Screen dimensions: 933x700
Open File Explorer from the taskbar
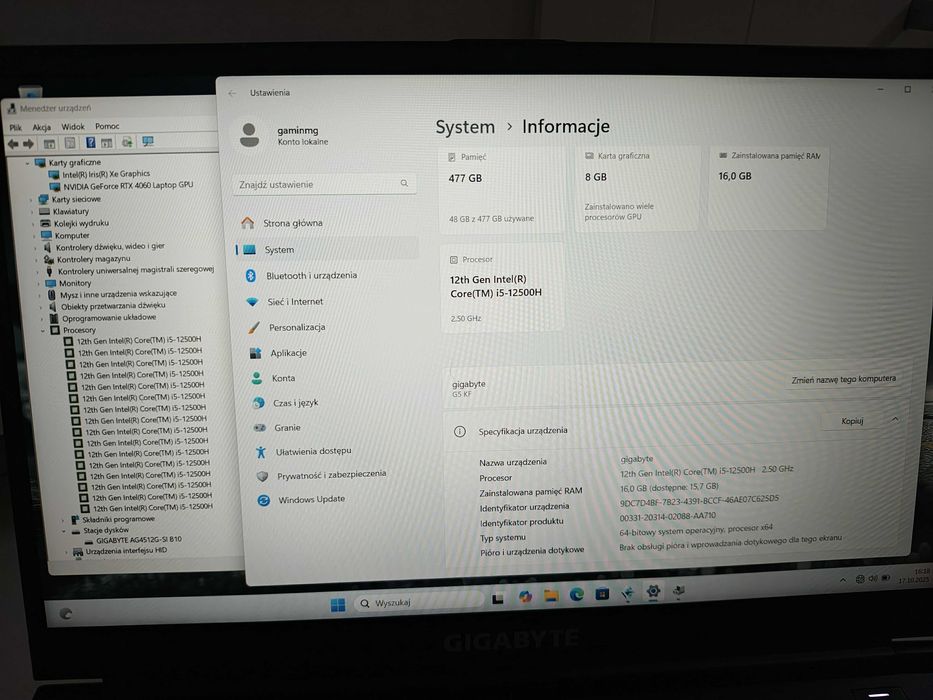pyautogui.click(x=551, y=596)
